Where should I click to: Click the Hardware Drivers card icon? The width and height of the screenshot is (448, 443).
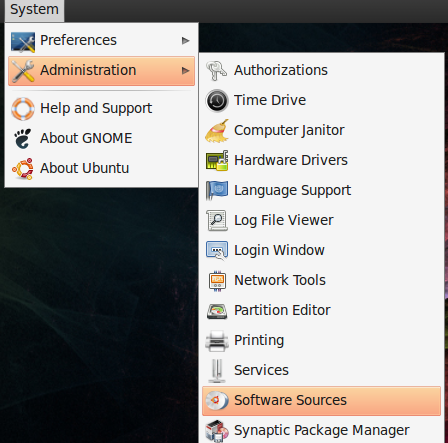[x=217, y=161]
